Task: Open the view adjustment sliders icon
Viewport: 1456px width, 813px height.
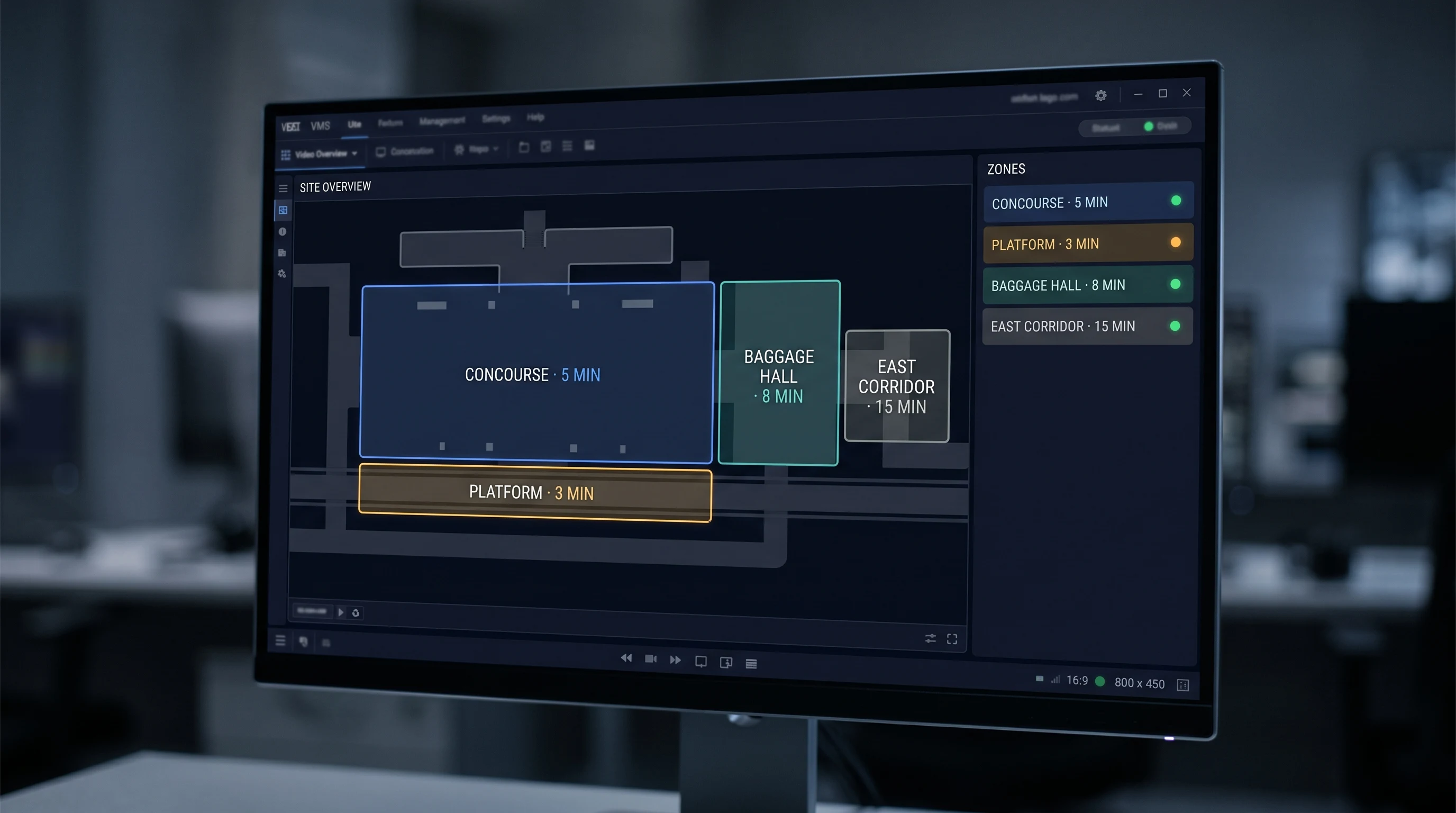Action: 930,638
